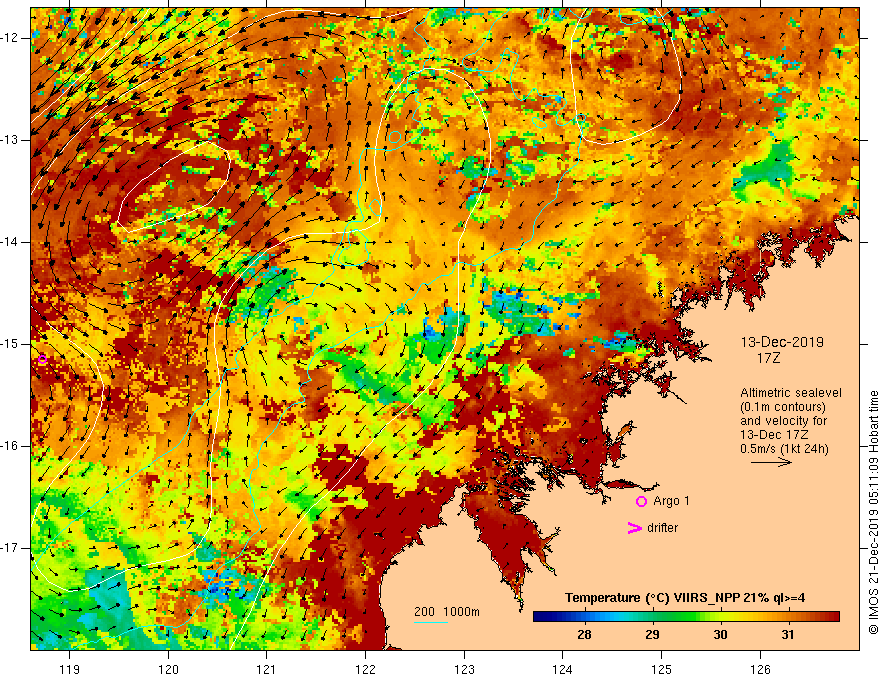Click the 'Argo 1' legend label
Image resolution: width=880 pixels, height=680 pixels.
[671, 501]
